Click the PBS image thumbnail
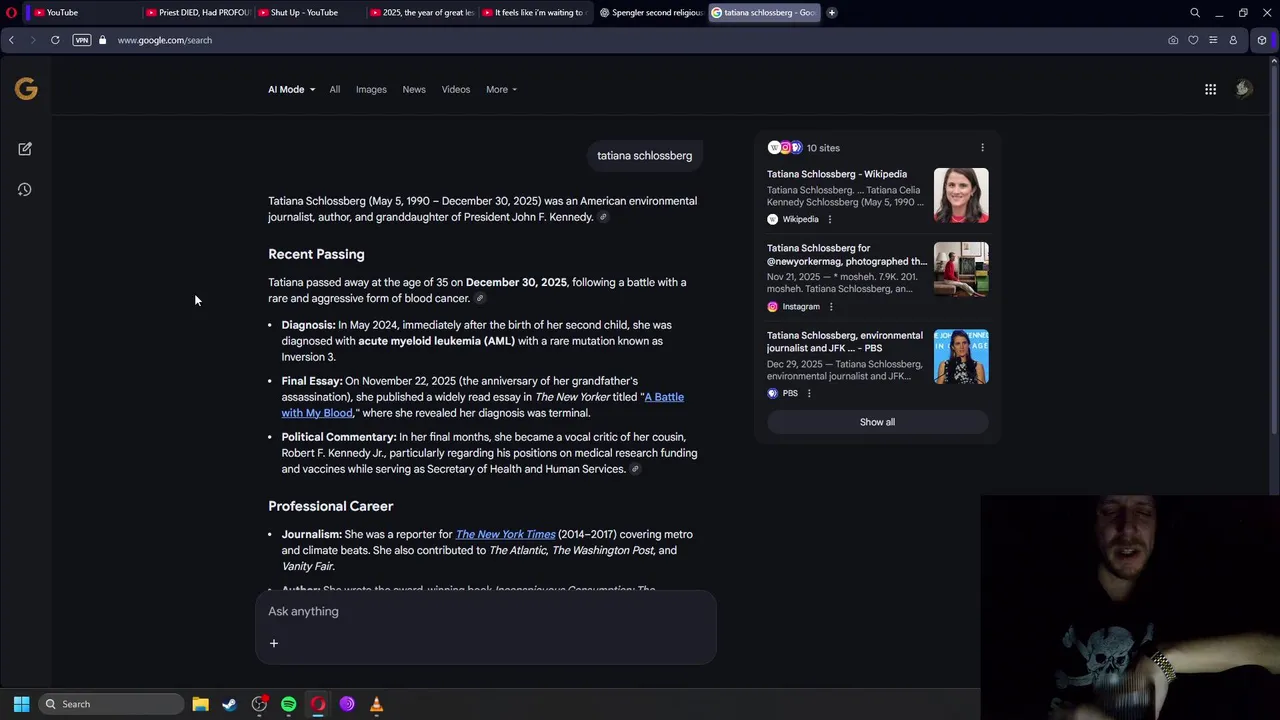 pos(961,356)
